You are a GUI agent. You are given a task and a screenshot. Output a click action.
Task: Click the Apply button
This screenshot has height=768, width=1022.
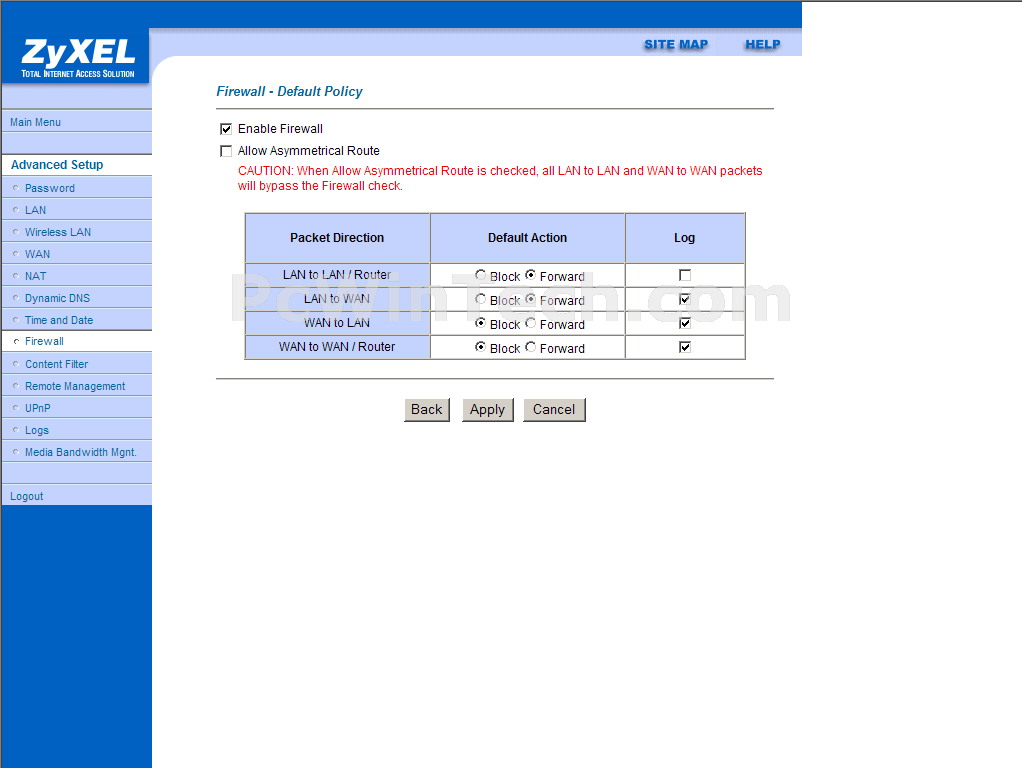pos(488,410)
